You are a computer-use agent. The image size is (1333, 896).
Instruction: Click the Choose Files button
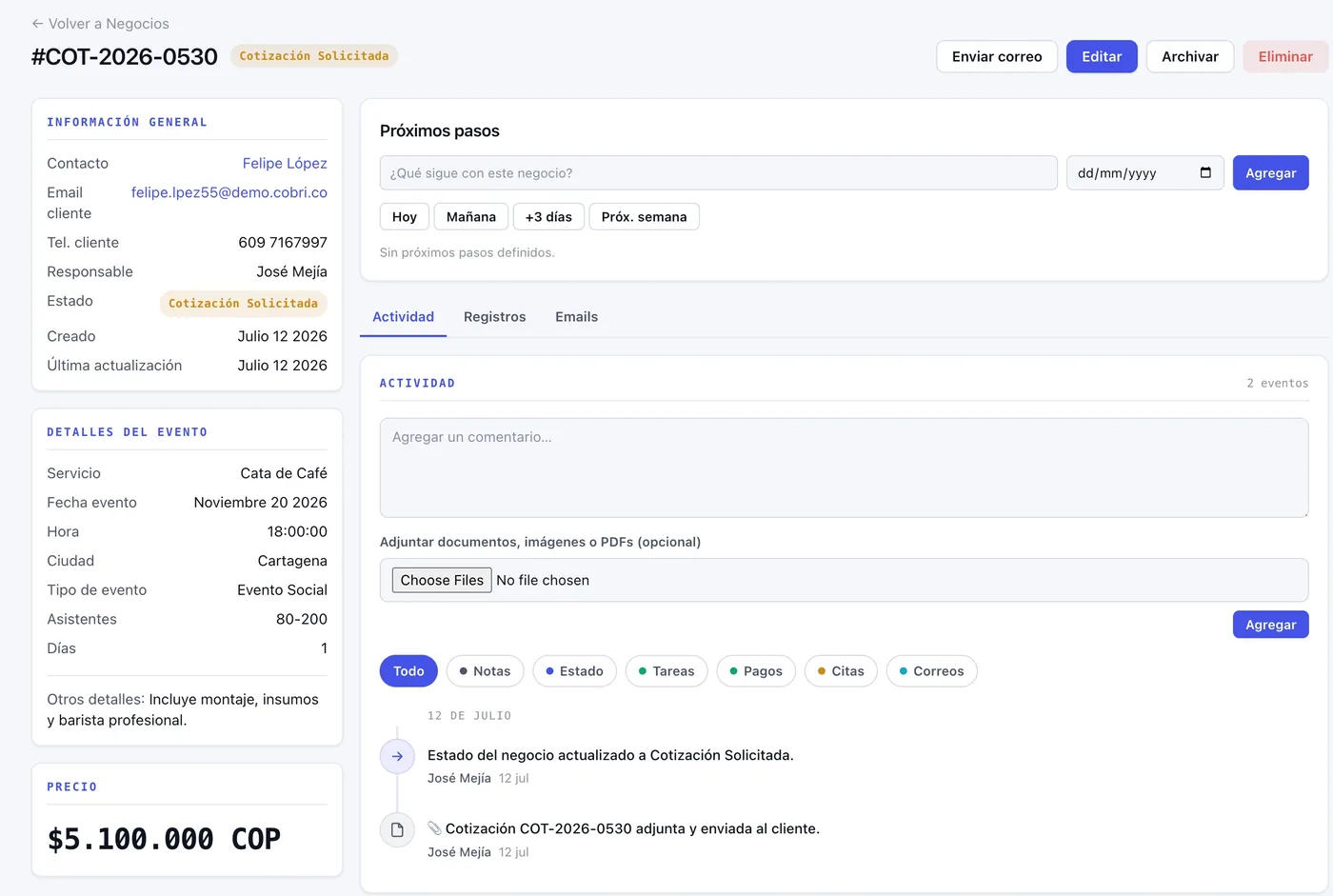coord(442,581)
